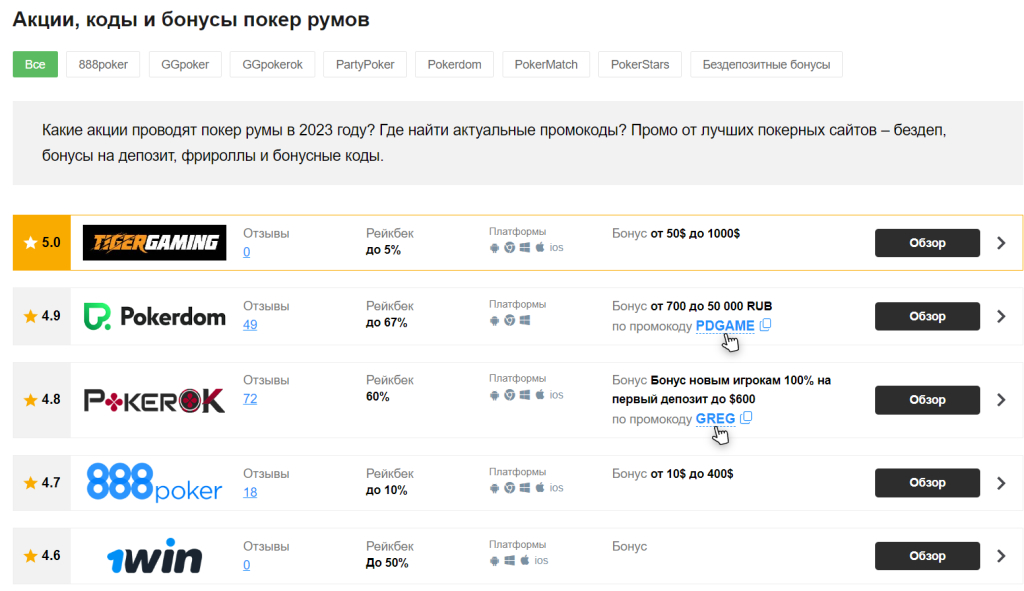Click the Android icon in the 888poker row

pyautogui.click(x=494, y=488)
